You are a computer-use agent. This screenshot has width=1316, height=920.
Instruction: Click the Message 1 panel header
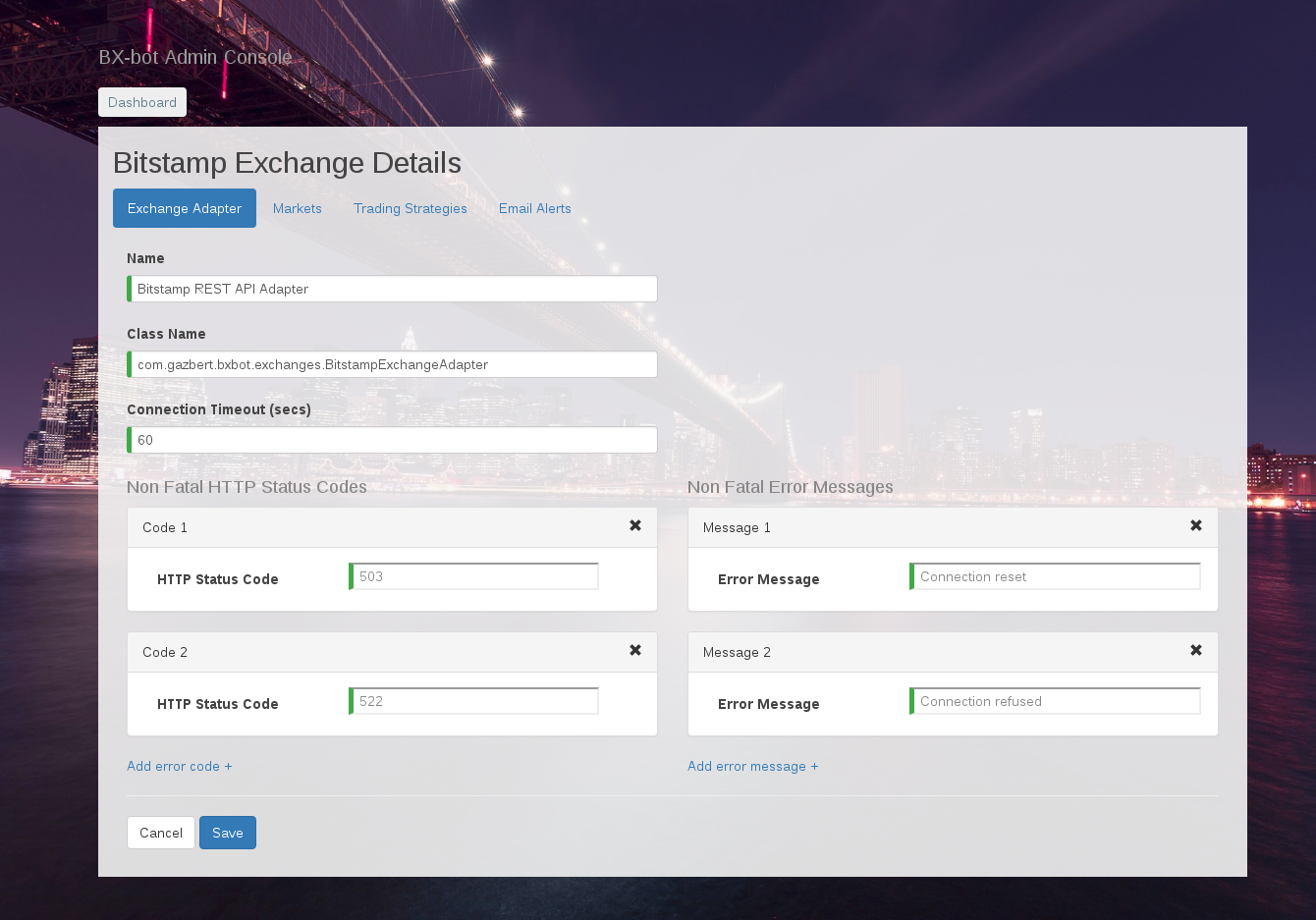tap(953, 527)
